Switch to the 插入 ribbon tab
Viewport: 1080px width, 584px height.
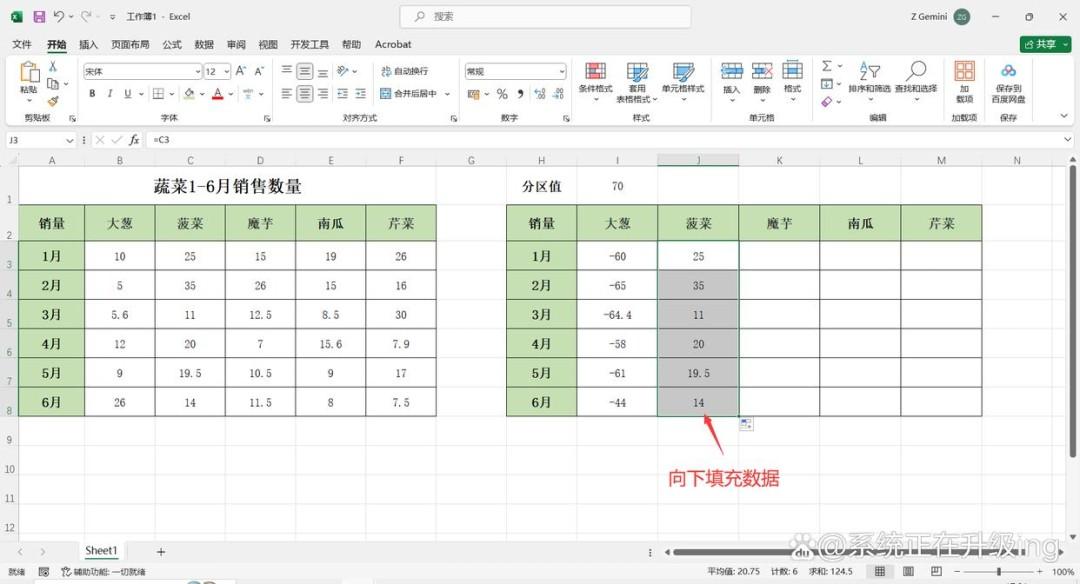pos(88,44)
